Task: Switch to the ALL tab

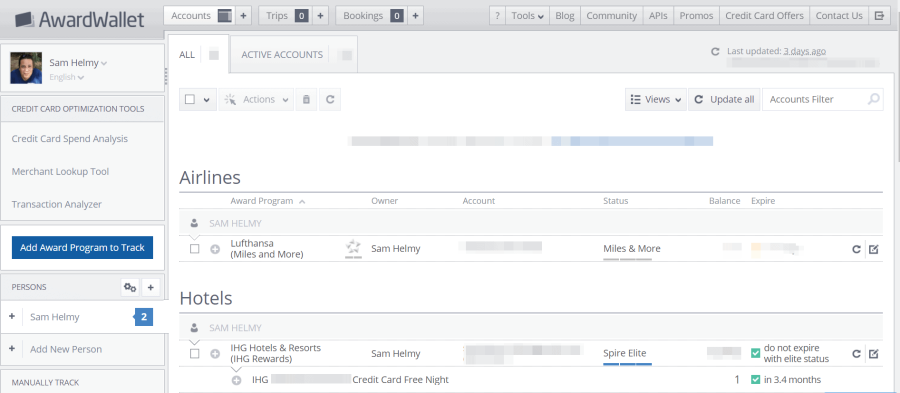Action: coord(199,55)
